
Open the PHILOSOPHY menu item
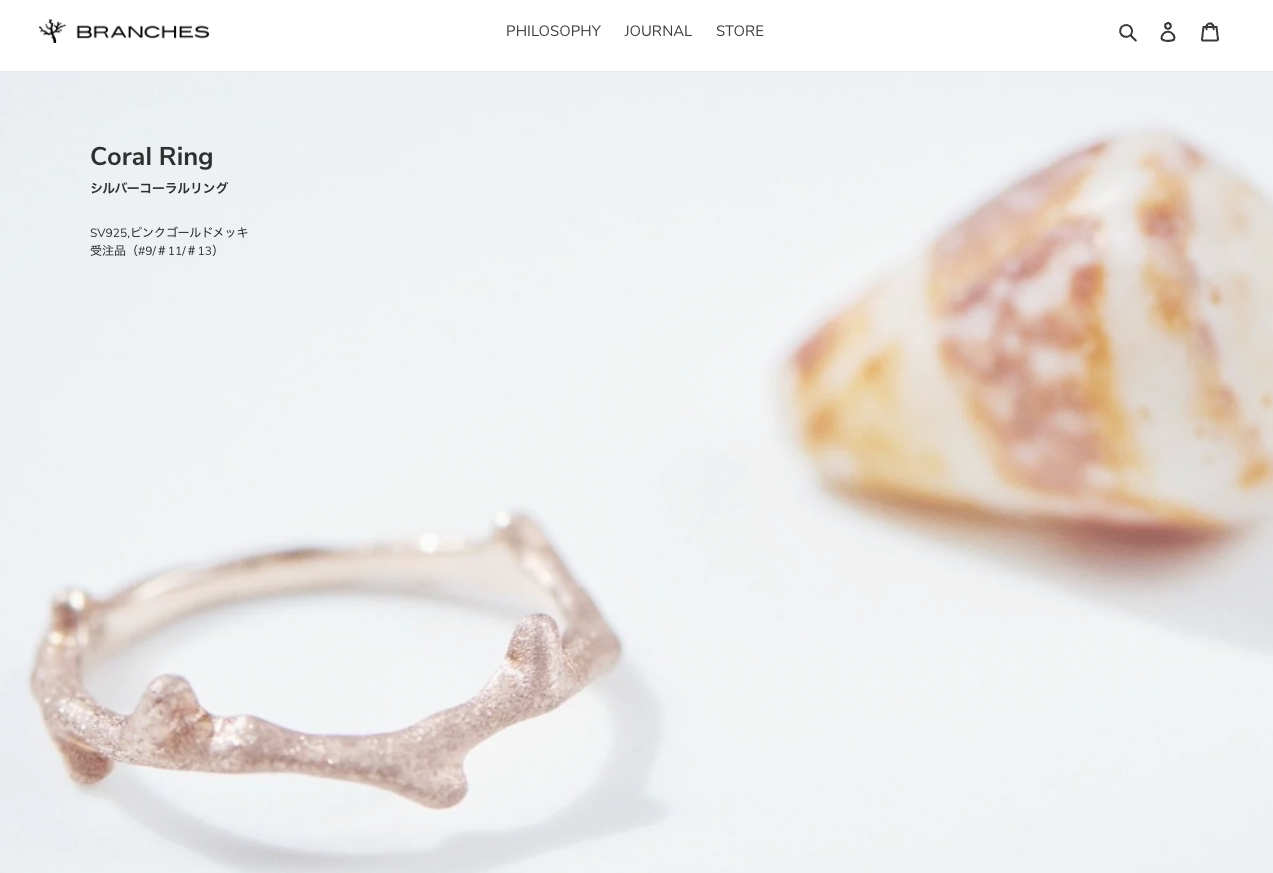[x=553, y=31]
